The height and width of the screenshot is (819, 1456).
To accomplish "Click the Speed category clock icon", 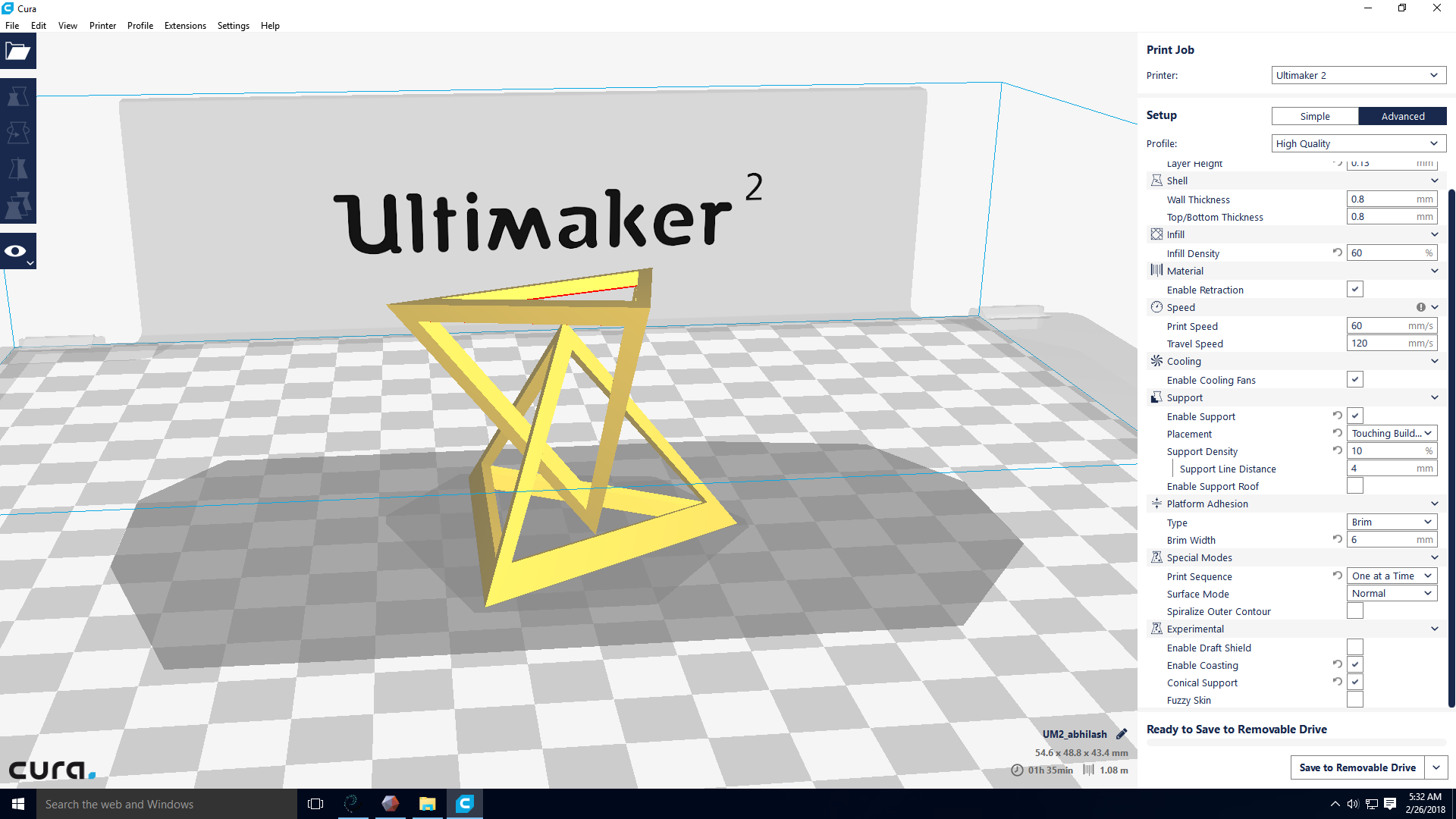I will click(1156, 307).
